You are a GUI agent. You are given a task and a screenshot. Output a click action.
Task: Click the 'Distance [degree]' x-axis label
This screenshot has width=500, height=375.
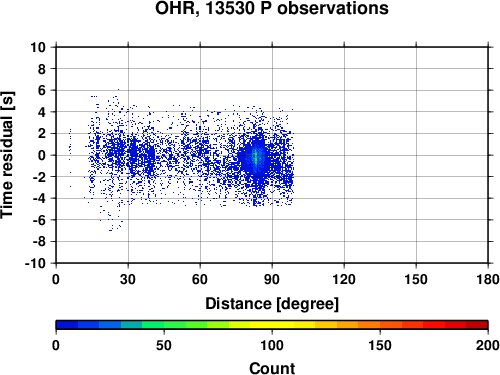pos(272,304)
